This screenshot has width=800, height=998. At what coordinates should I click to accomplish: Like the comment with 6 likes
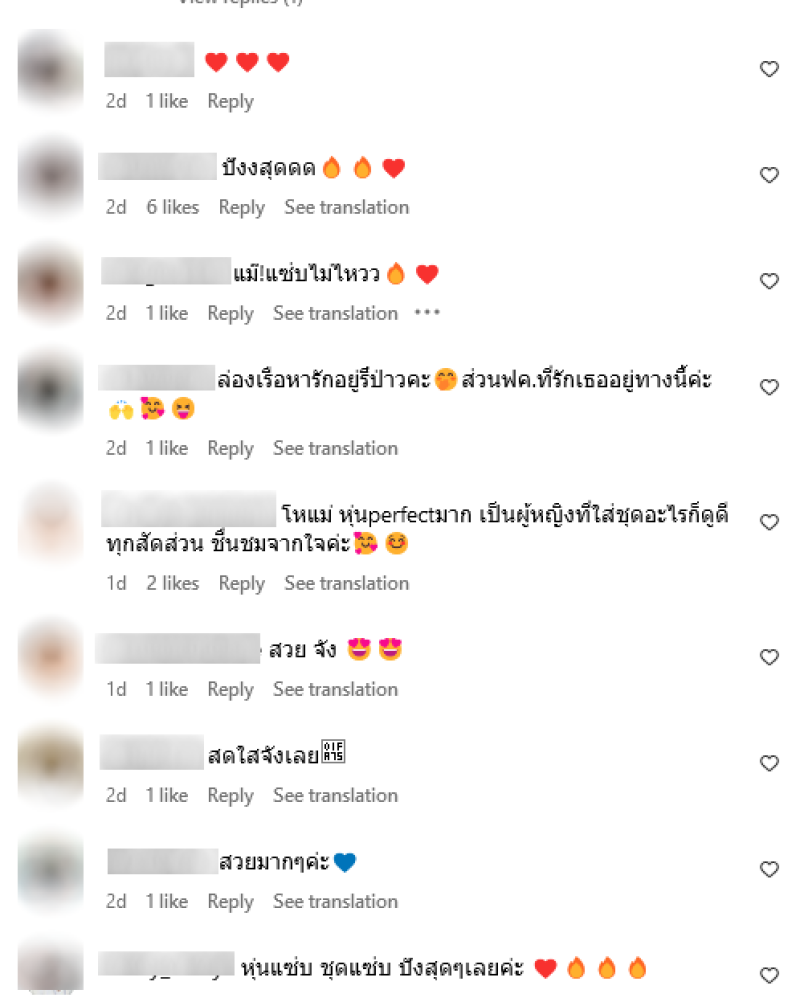click(769, 175)
